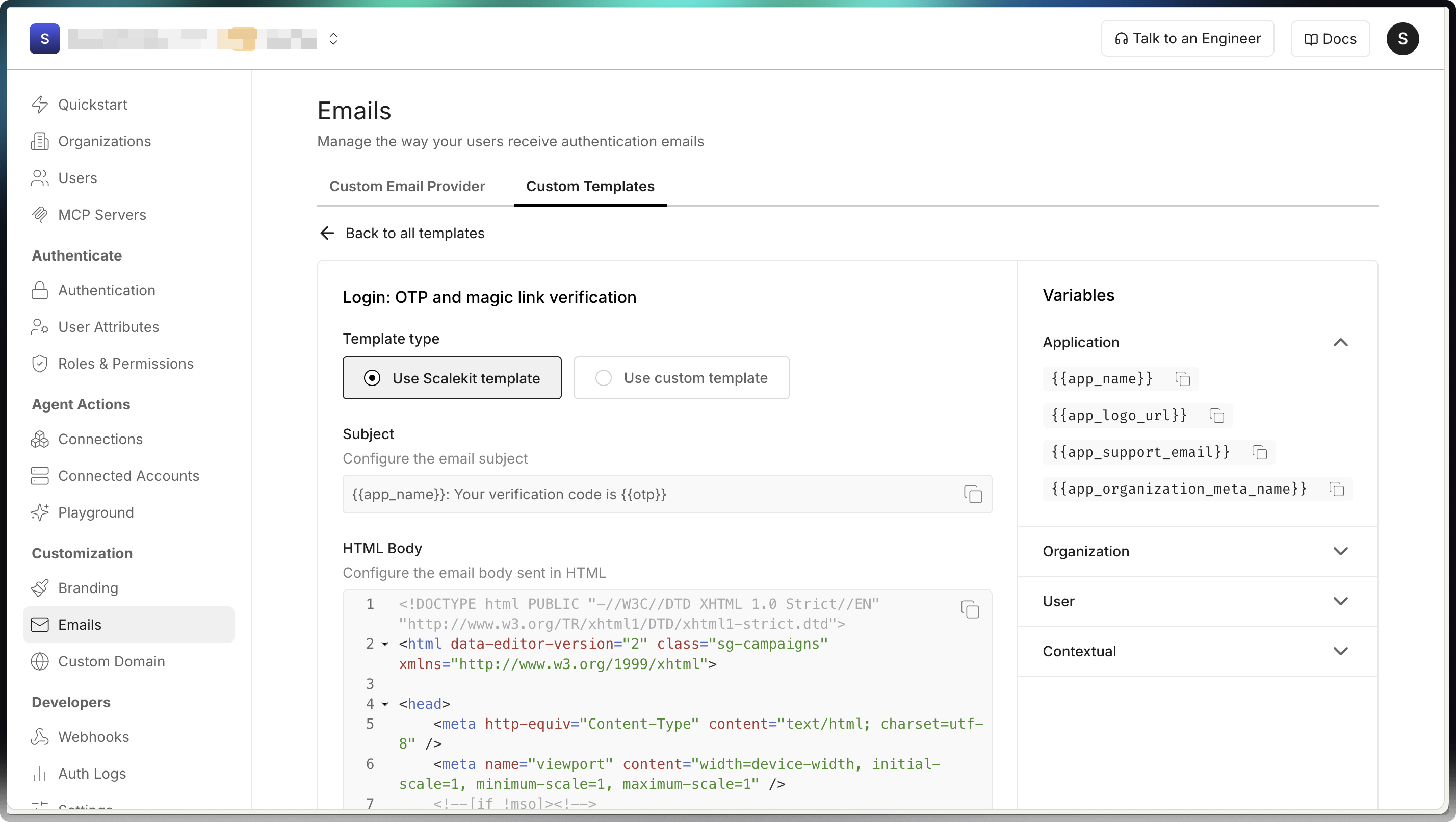The height and width of the screenshot is (822, 1456).
Task: Expand the Organization variables section
Action: [1340, 551]
